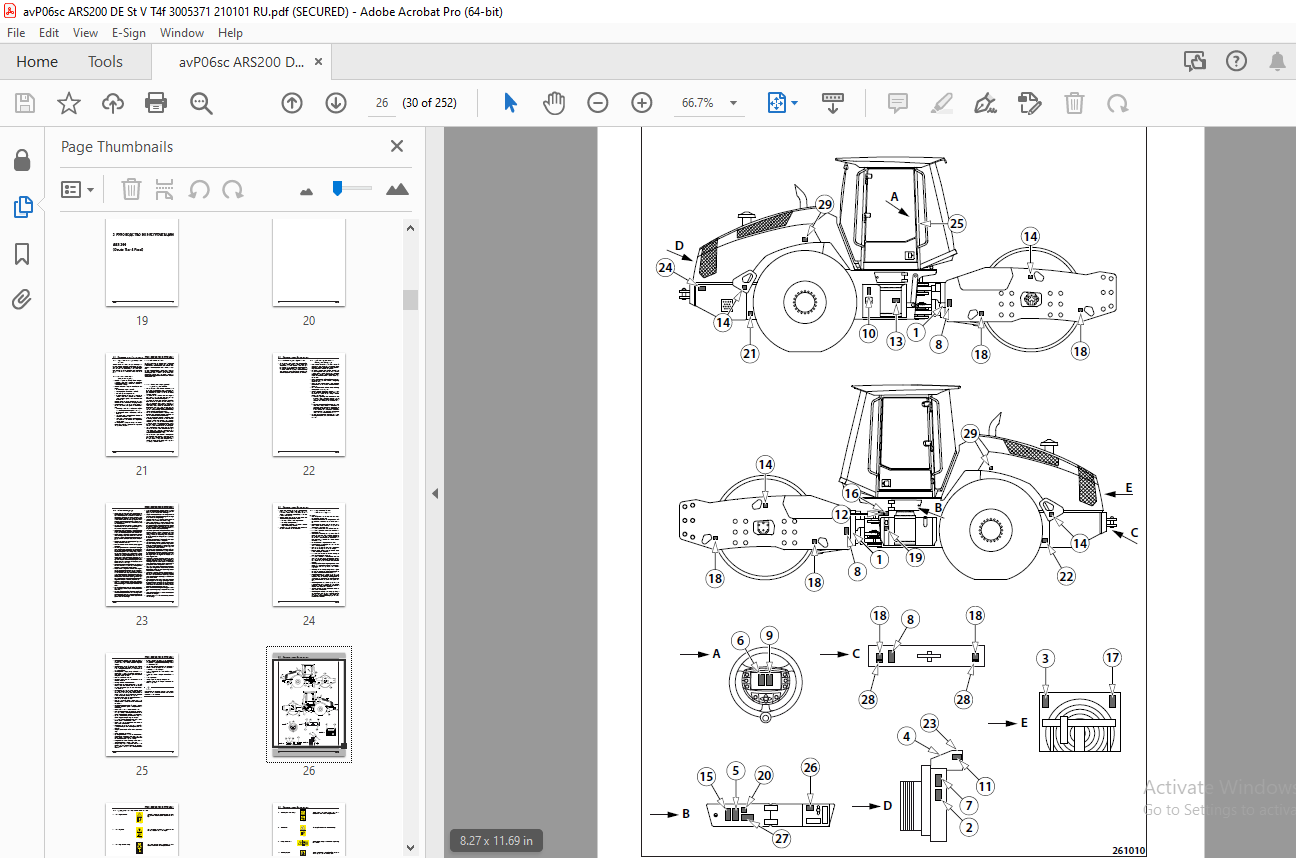Viewport: 1296px width, 858px height.
Task: Click the thumbnails page break icon
Action: [165, 189]
